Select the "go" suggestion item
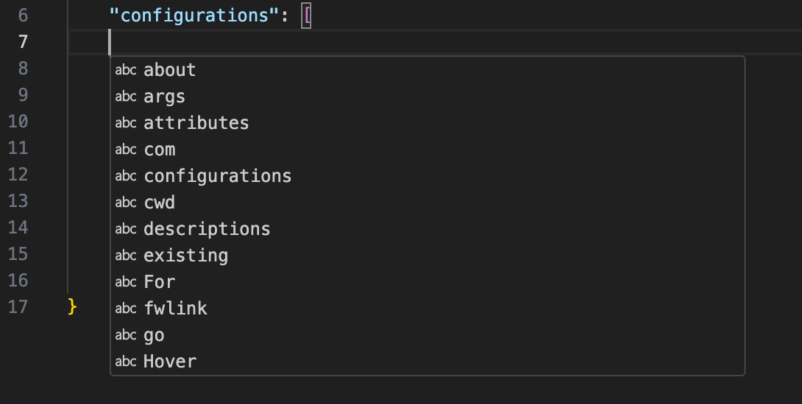This screenshot has width=802, height=404. [154, 335]
